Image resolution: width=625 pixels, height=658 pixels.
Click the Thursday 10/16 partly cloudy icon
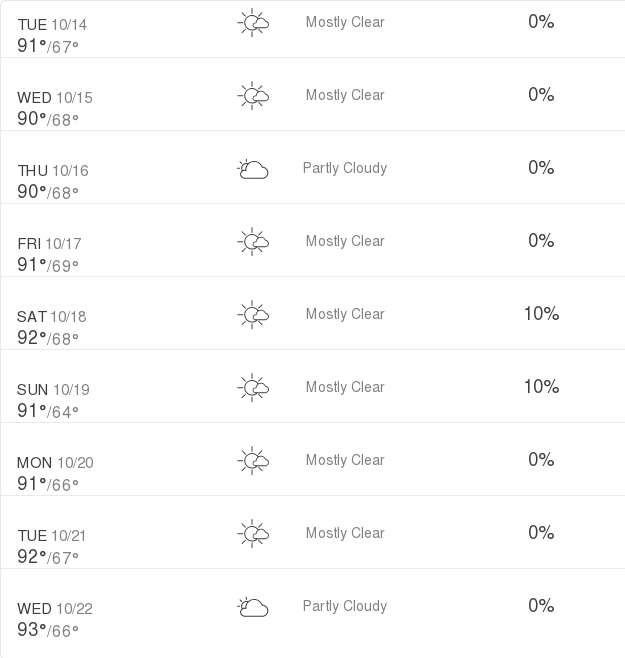click(x=253, y=169)
